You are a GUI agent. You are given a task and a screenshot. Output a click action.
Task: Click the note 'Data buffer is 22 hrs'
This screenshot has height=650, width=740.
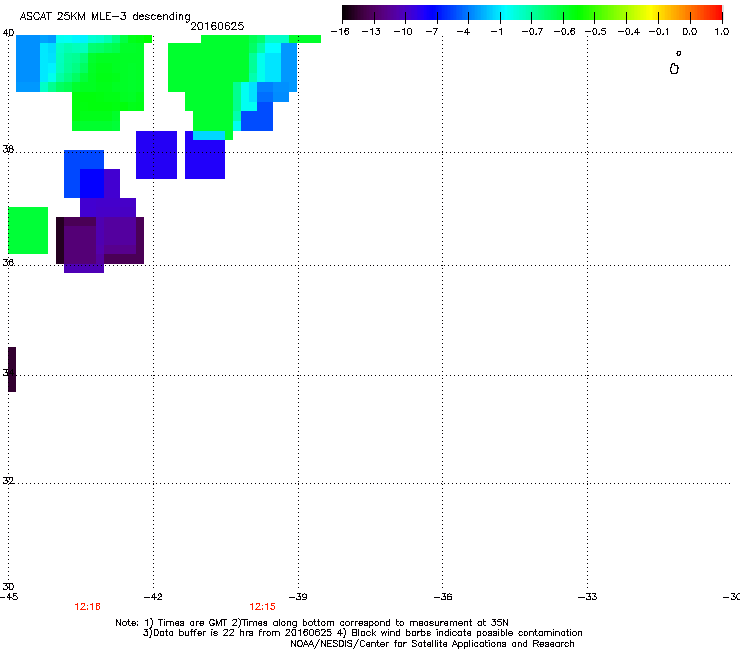205,633
